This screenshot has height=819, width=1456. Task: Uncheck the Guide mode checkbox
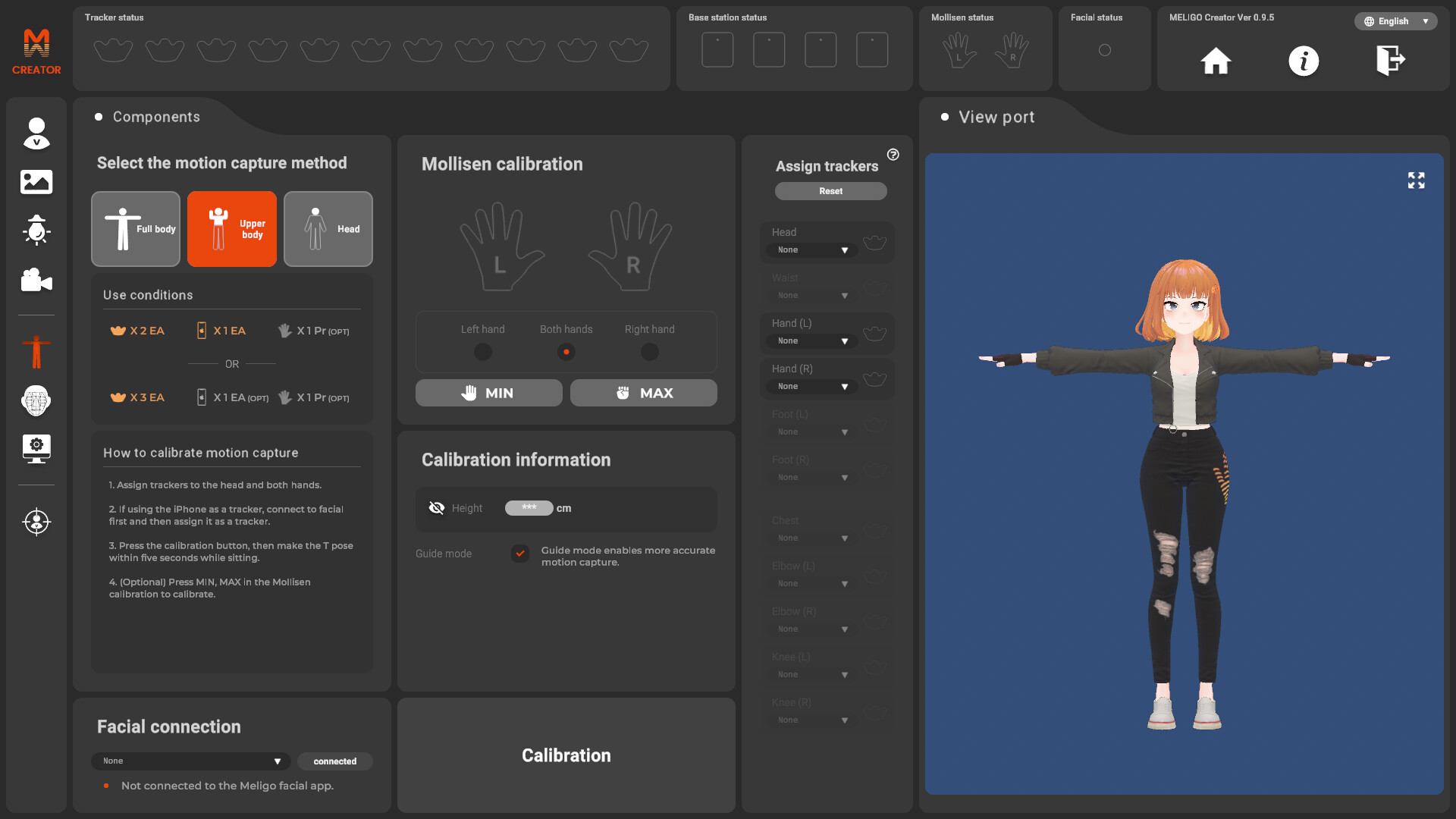pyautogui.click(x=520, y=554)
